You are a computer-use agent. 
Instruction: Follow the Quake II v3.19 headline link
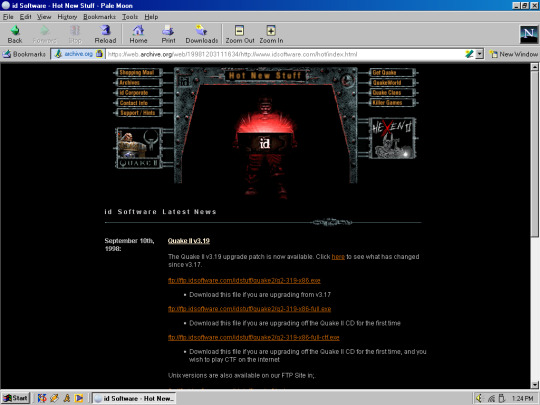point(189,241)
